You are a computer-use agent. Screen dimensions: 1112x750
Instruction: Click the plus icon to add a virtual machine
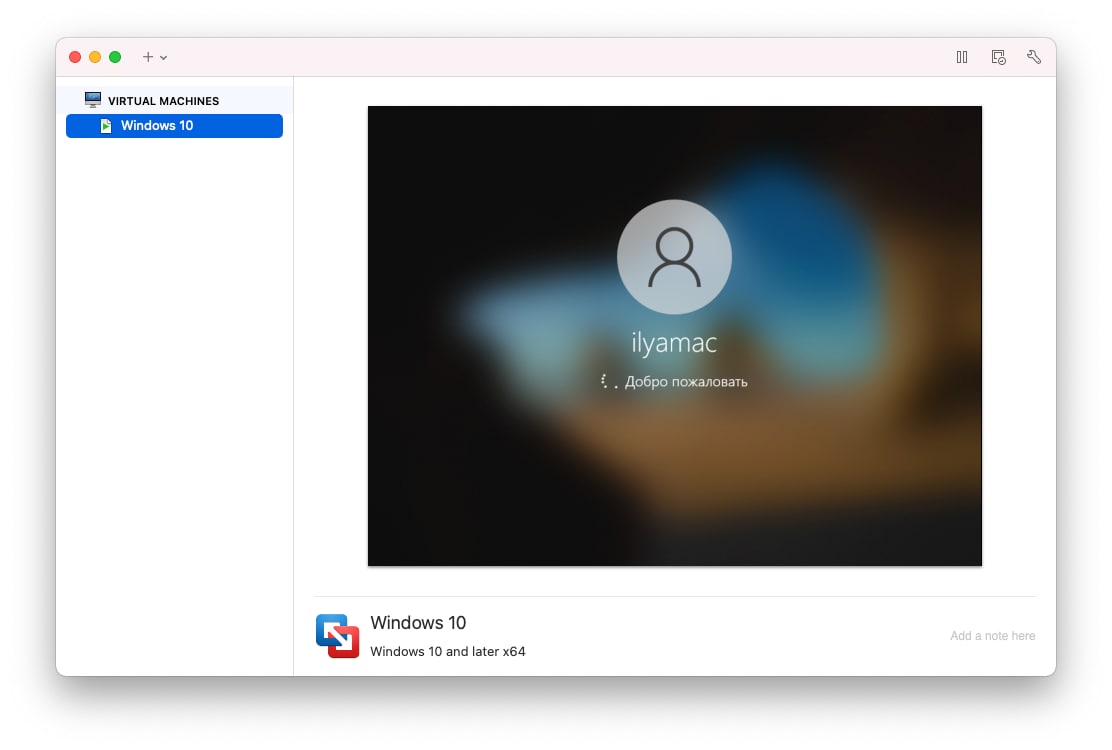coord(148,57)
